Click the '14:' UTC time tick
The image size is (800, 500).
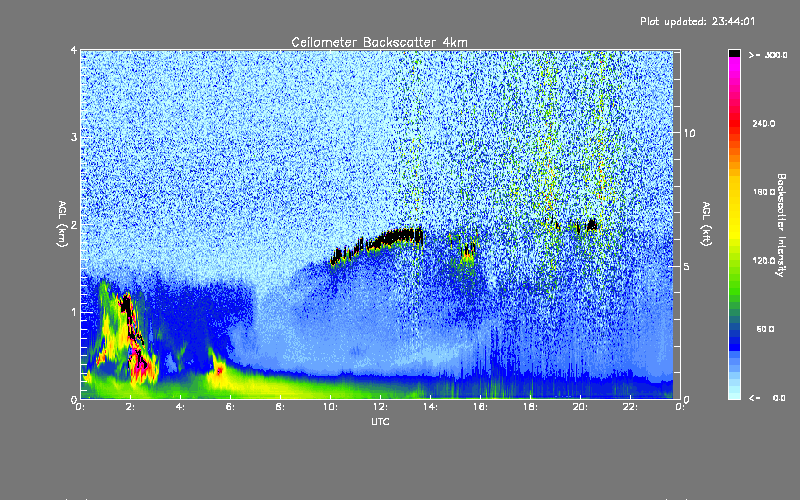[430, 407]
